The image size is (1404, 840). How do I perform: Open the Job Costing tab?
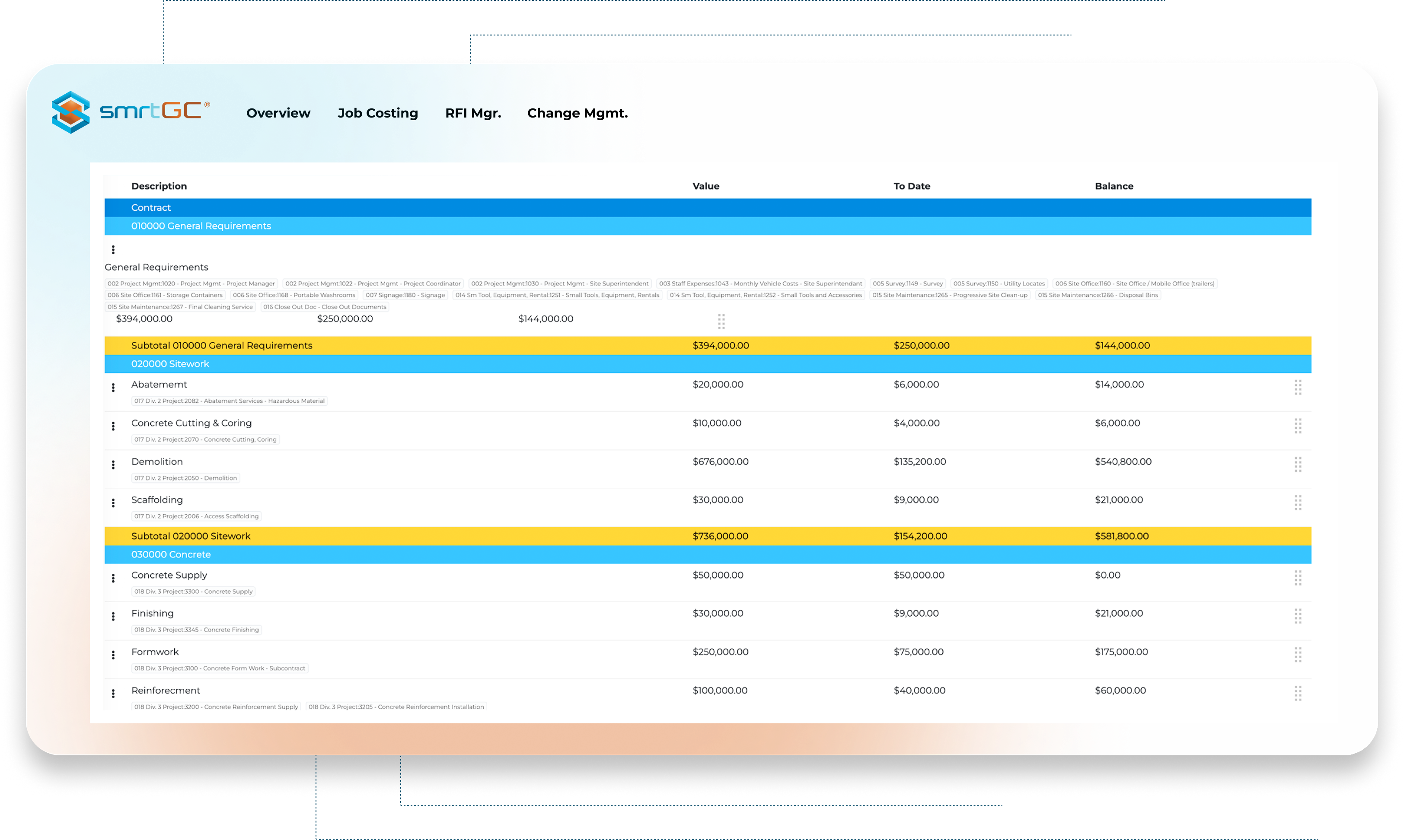(x=378, y=113)
